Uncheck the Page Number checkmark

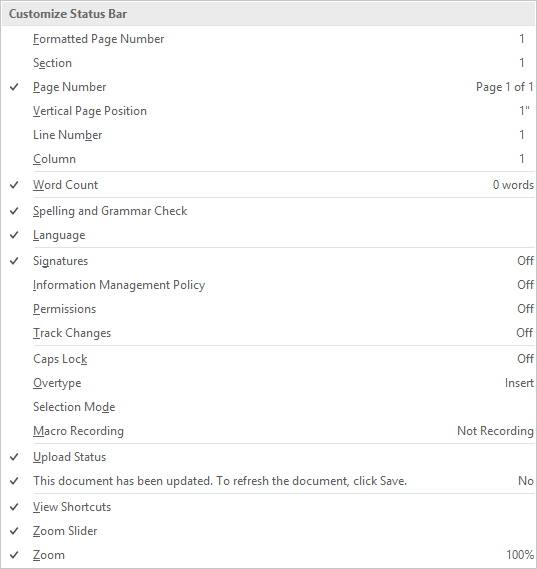pyautogui.click(x=268, y=87)
